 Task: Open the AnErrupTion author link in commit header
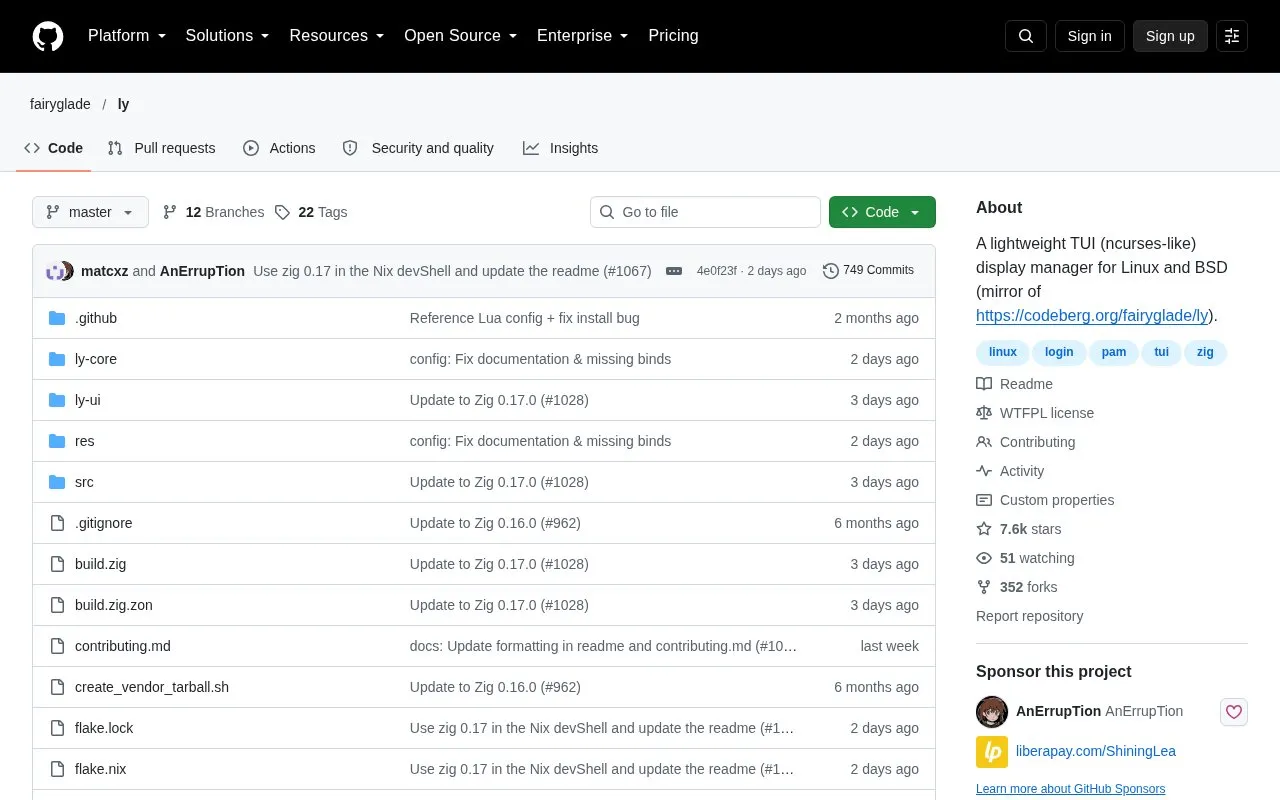click(x=202, y=271)
